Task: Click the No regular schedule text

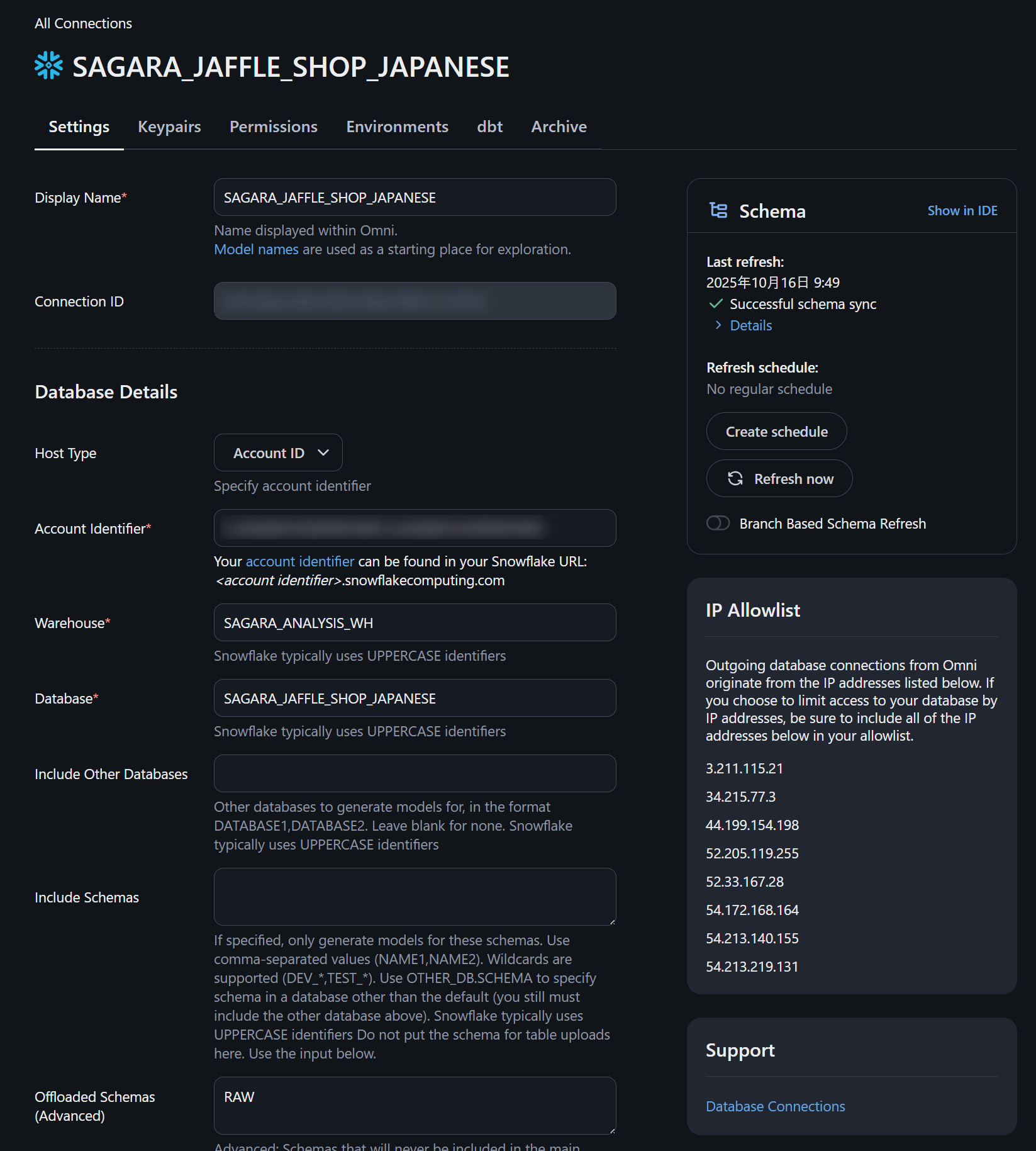Action: (x=769, y=389)
